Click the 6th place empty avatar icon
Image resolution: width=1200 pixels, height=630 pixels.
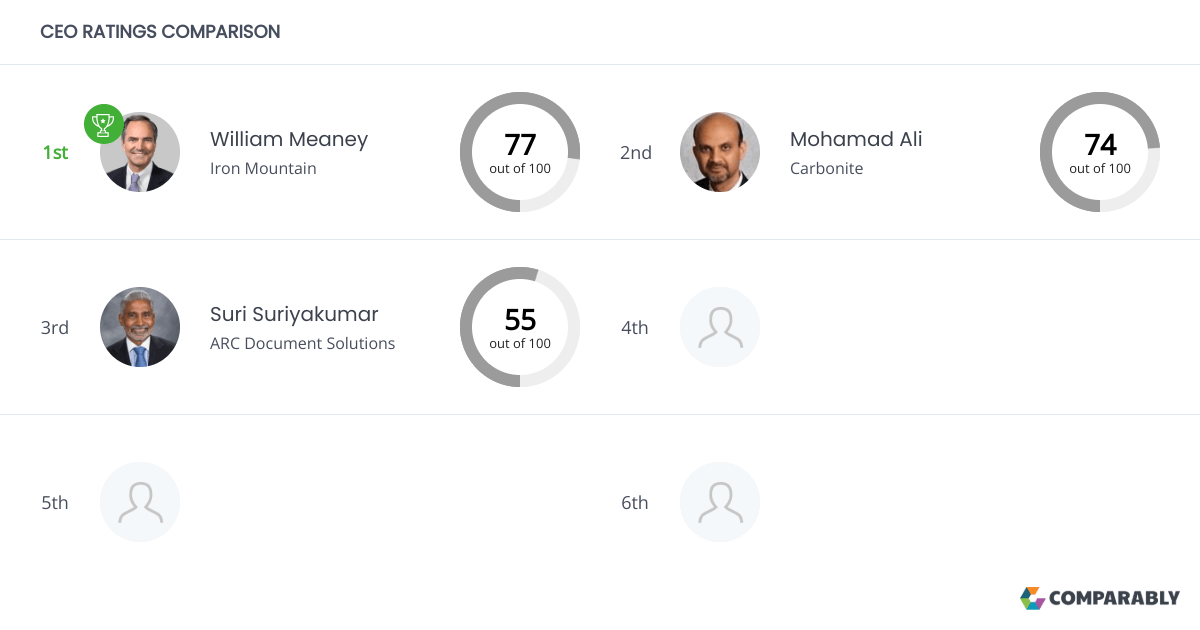[x=720, y=502]
